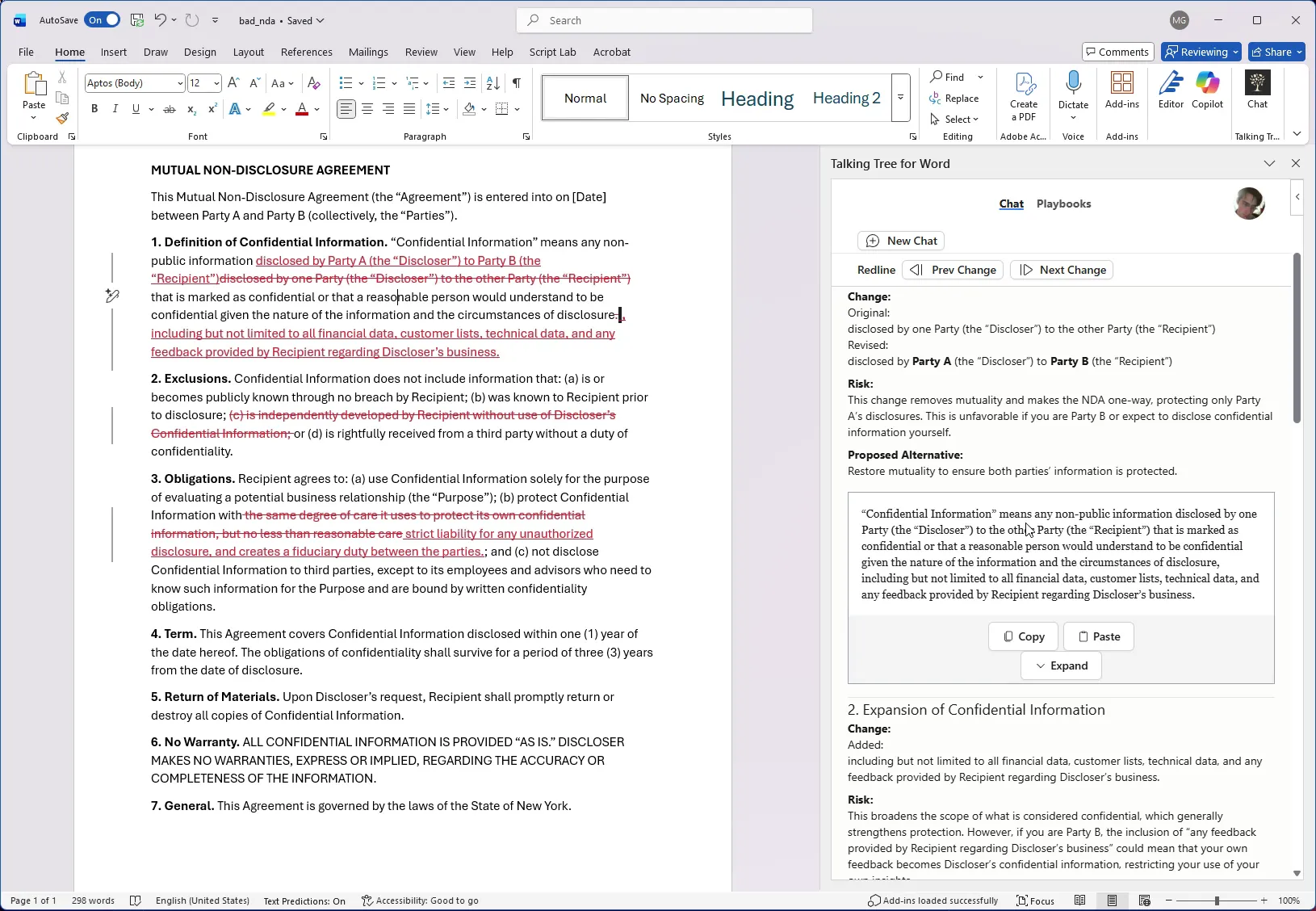The height and width of the screenshot is (911, 1316).
Task: Open the Comments pane
Action: coord(1118,52)
